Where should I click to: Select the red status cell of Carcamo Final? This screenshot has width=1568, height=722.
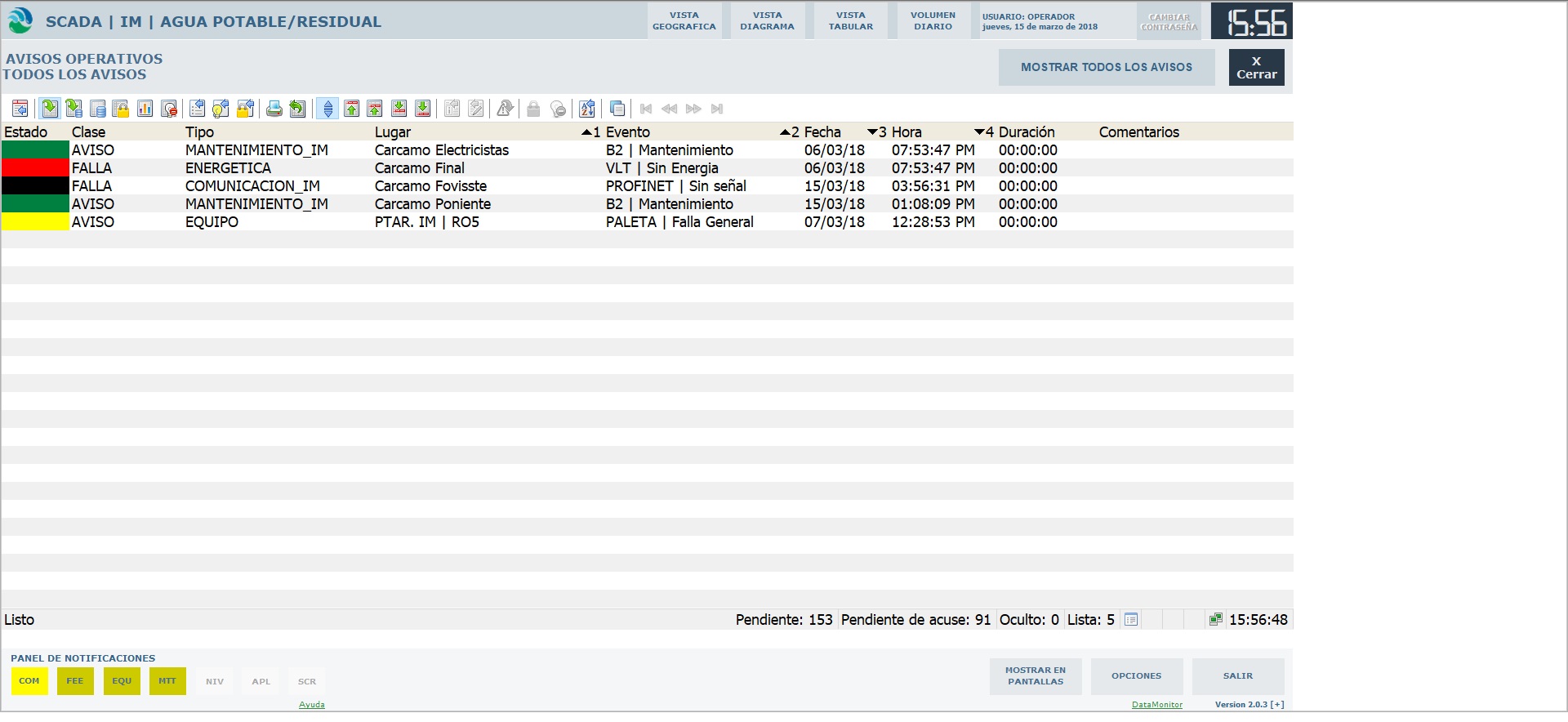(x=35, y=168)
